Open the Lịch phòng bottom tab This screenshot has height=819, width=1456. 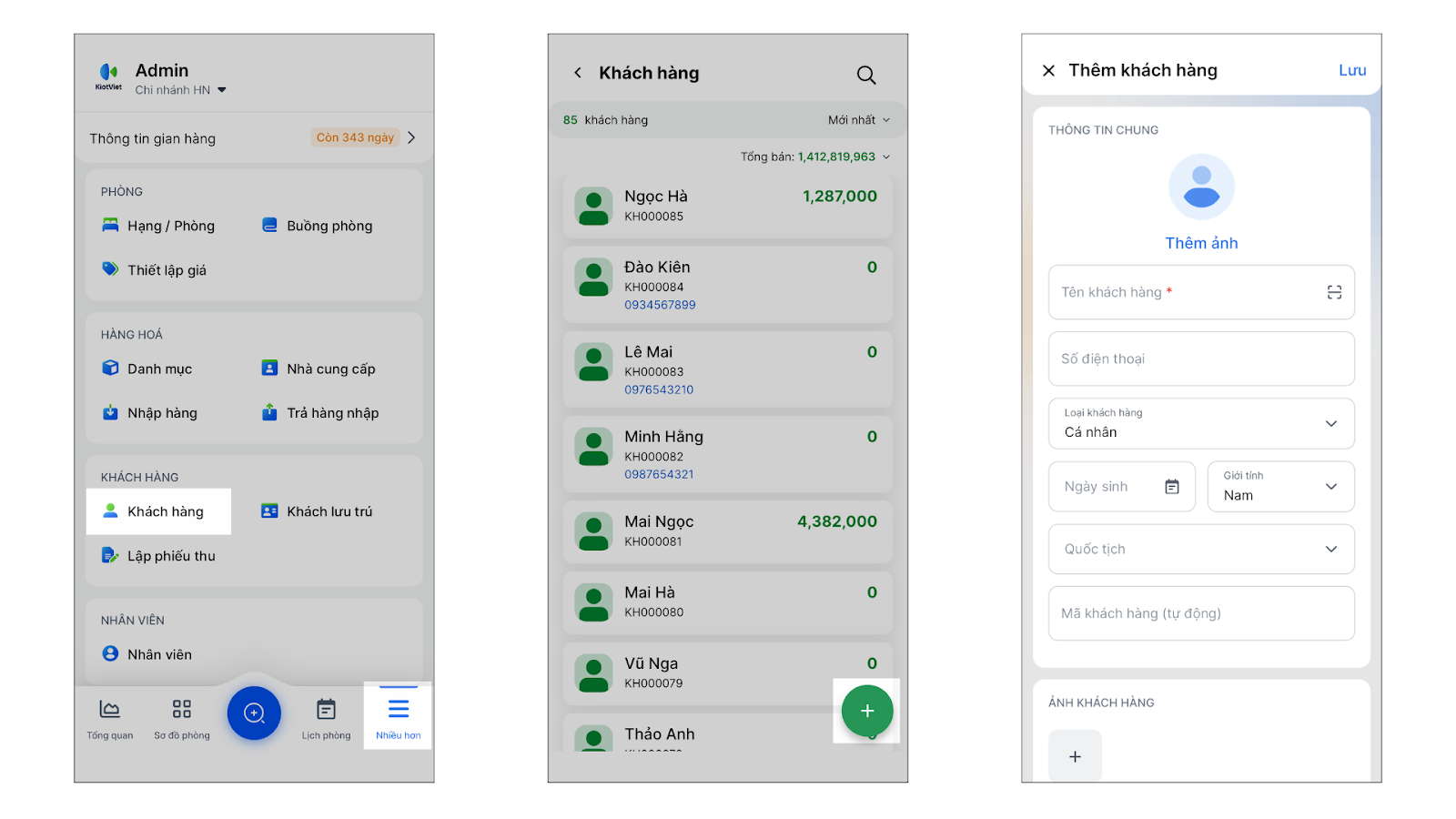coord(326,717)
